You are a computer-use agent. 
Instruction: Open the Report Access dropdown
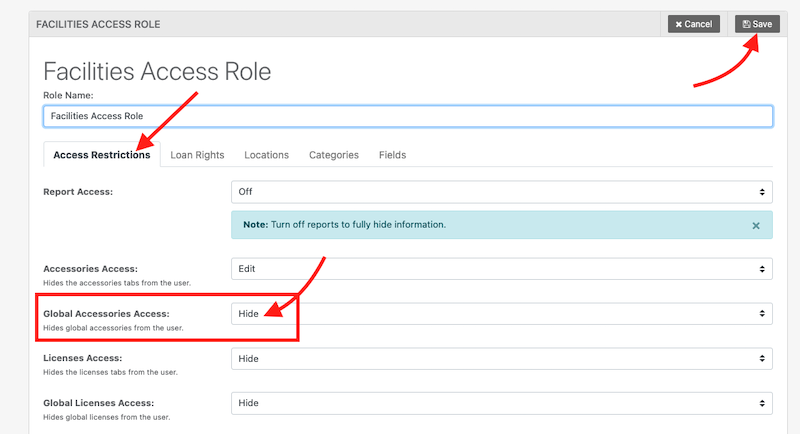pyautogui.click(x=501, y=191)
